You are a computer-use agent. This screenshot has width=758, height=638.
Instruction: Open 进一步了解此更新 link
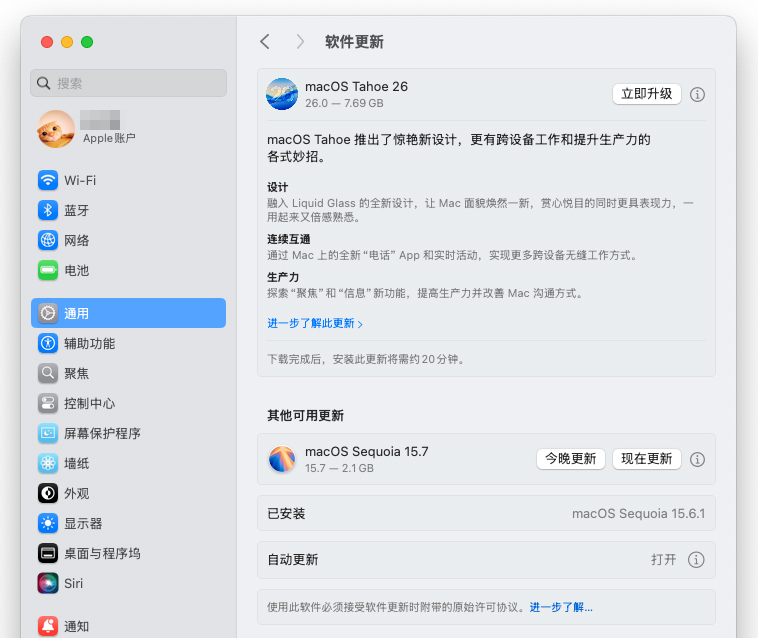click(315, 323)
